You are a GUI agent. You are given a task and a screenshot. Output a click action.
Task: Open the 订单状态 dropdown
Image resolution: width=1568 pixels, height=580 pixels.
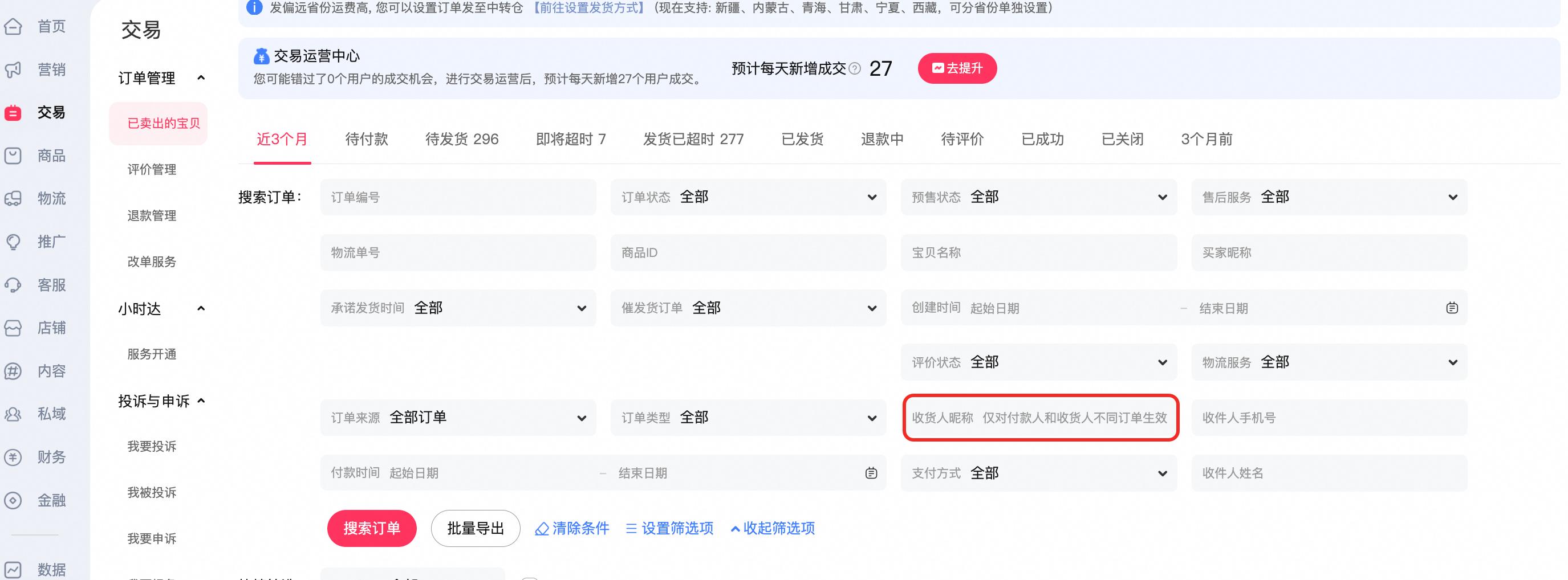point(748,197)
